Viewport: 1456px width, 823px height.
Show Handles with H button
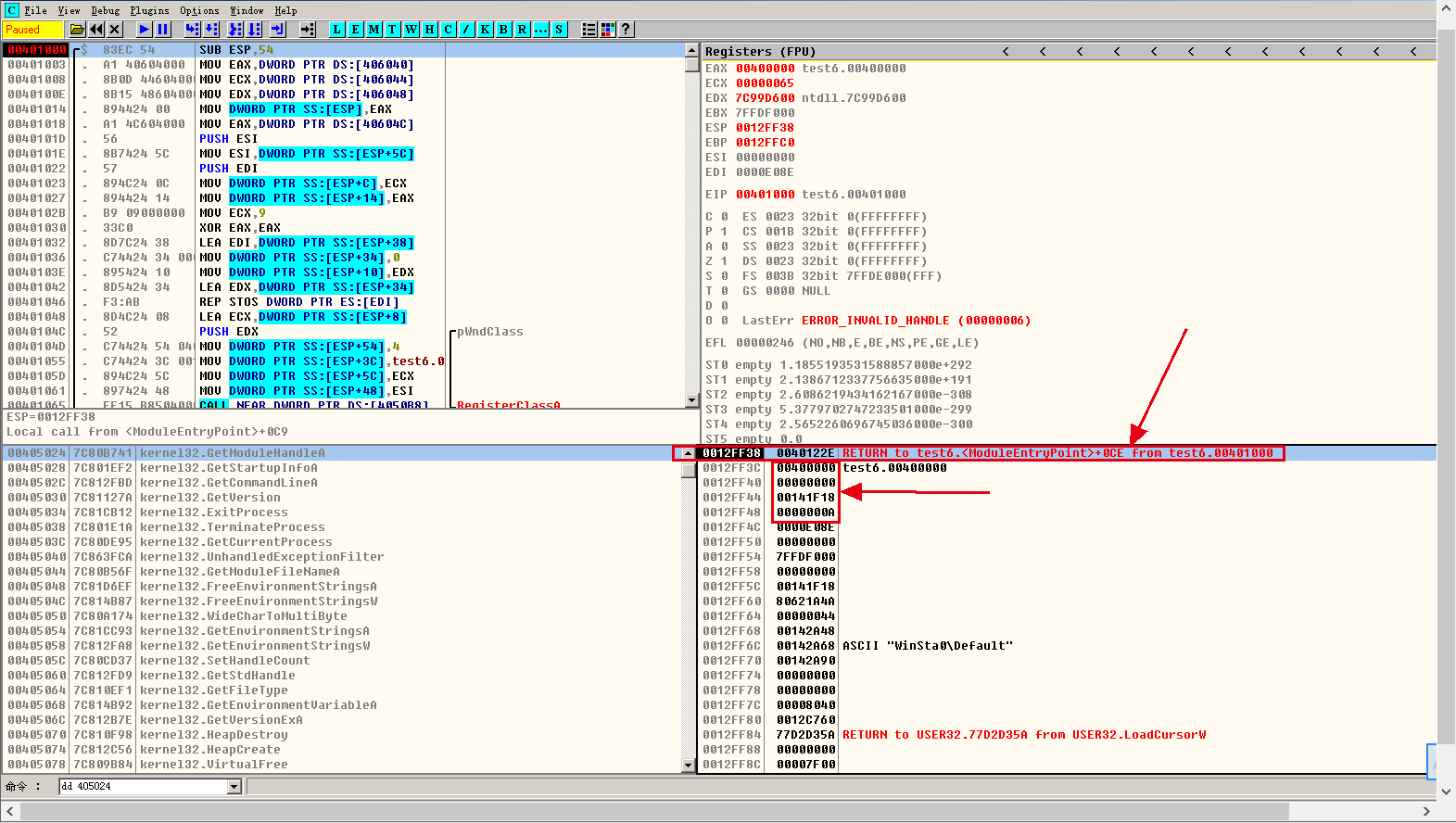coord(430,30)
